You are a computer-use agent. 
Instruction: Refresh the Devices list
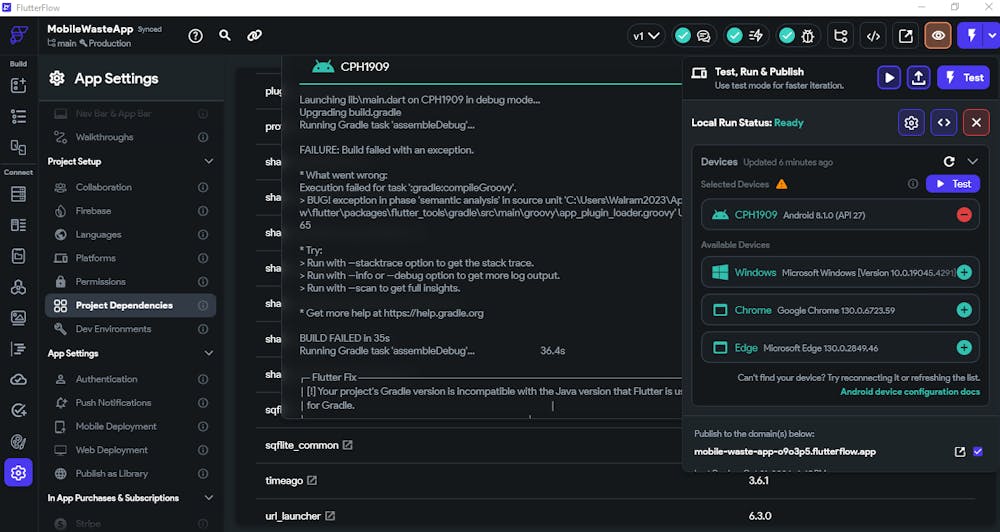coord(949,161)
